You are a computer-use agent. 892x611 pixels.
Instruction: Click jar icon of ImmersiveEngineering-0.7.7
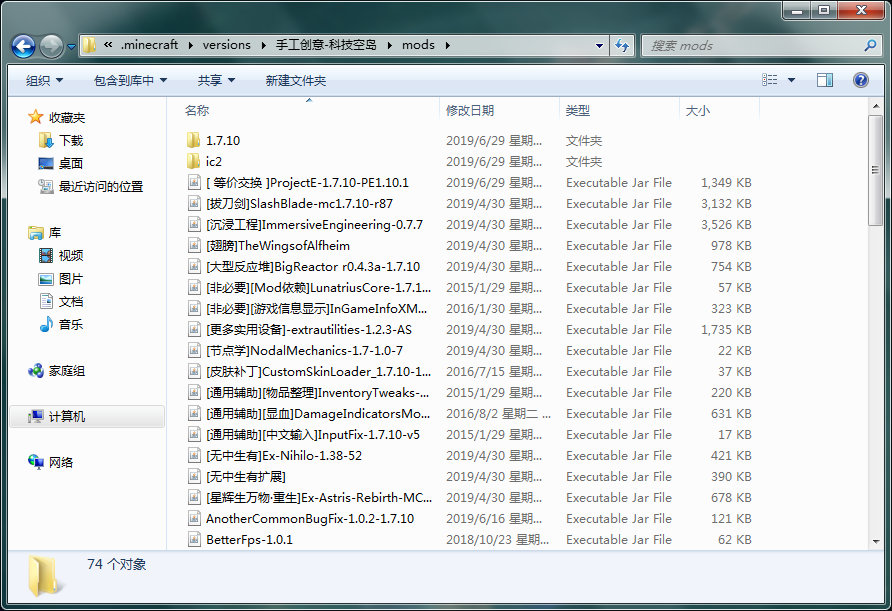[194, 224]
